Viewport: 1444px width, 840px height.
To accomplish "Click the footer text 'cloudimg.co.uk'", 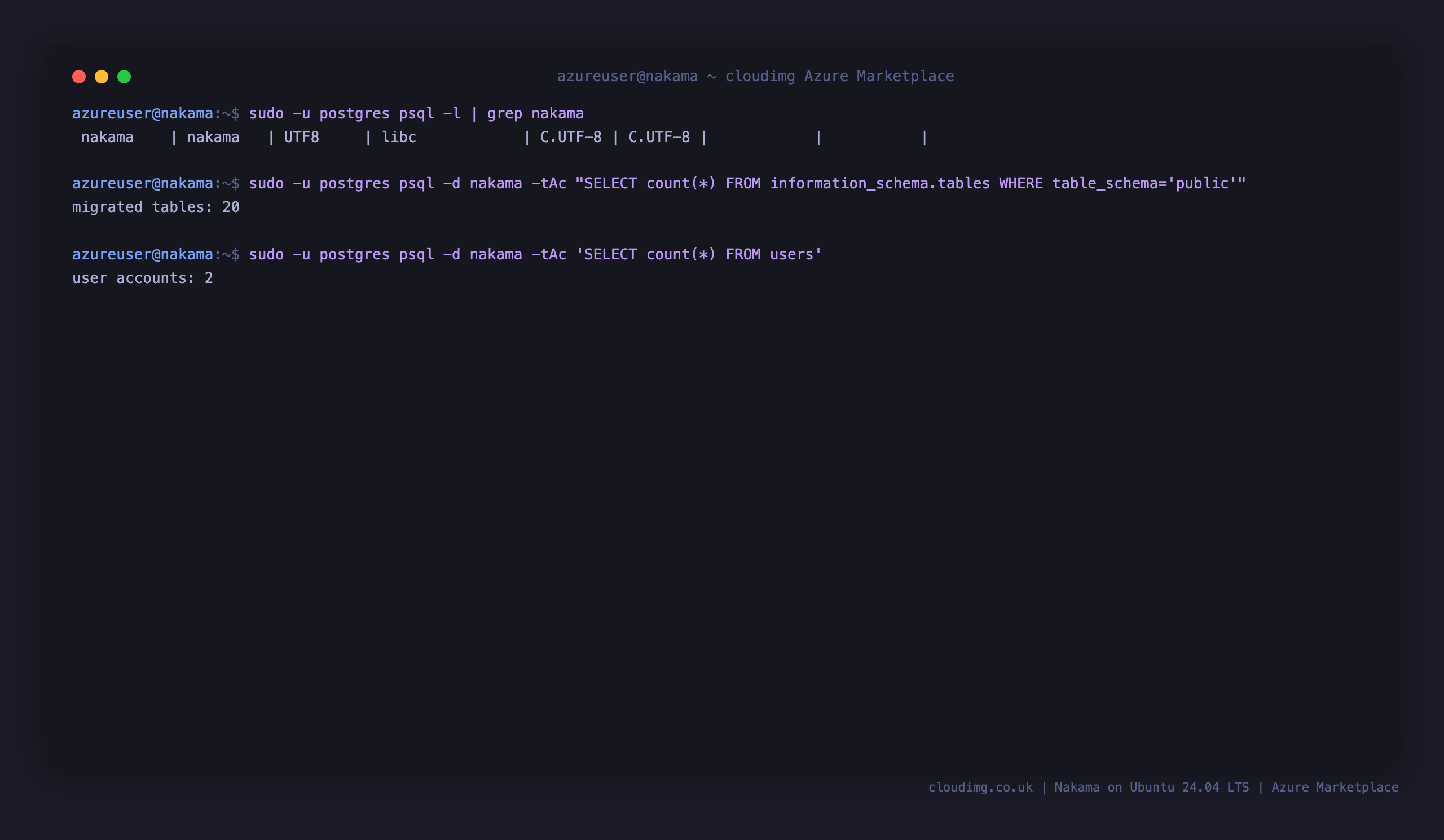I will point(980,788).
